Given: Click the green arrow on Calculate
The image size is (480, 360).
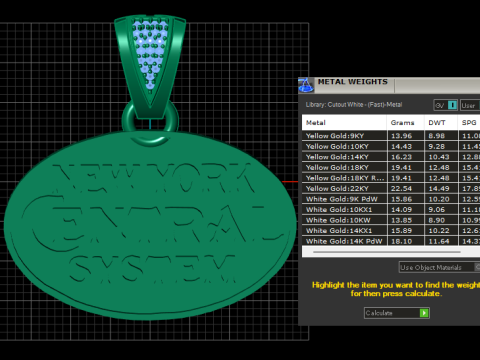Looking at the screenshot, I should click(424, 313).
